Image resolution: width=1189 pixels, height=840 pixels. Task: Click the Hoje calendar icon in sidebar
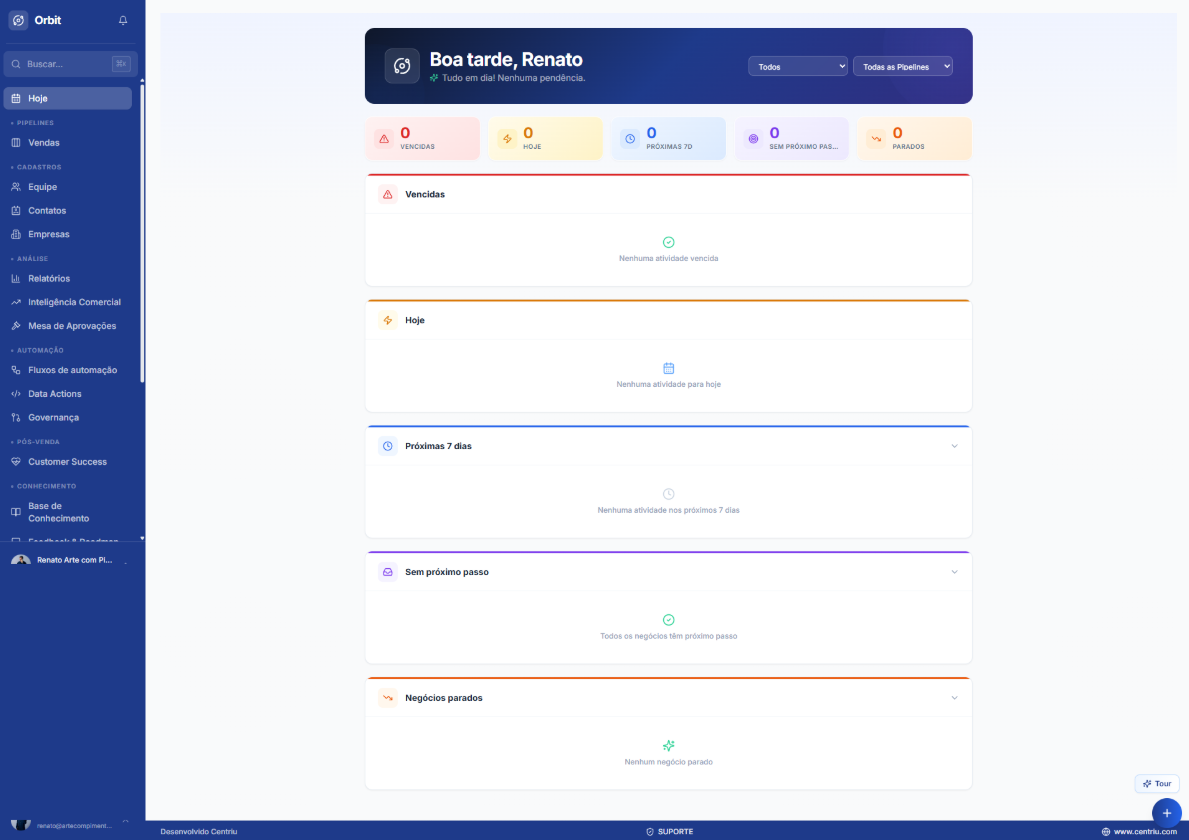pyautogui.click(x=16, y=99)
